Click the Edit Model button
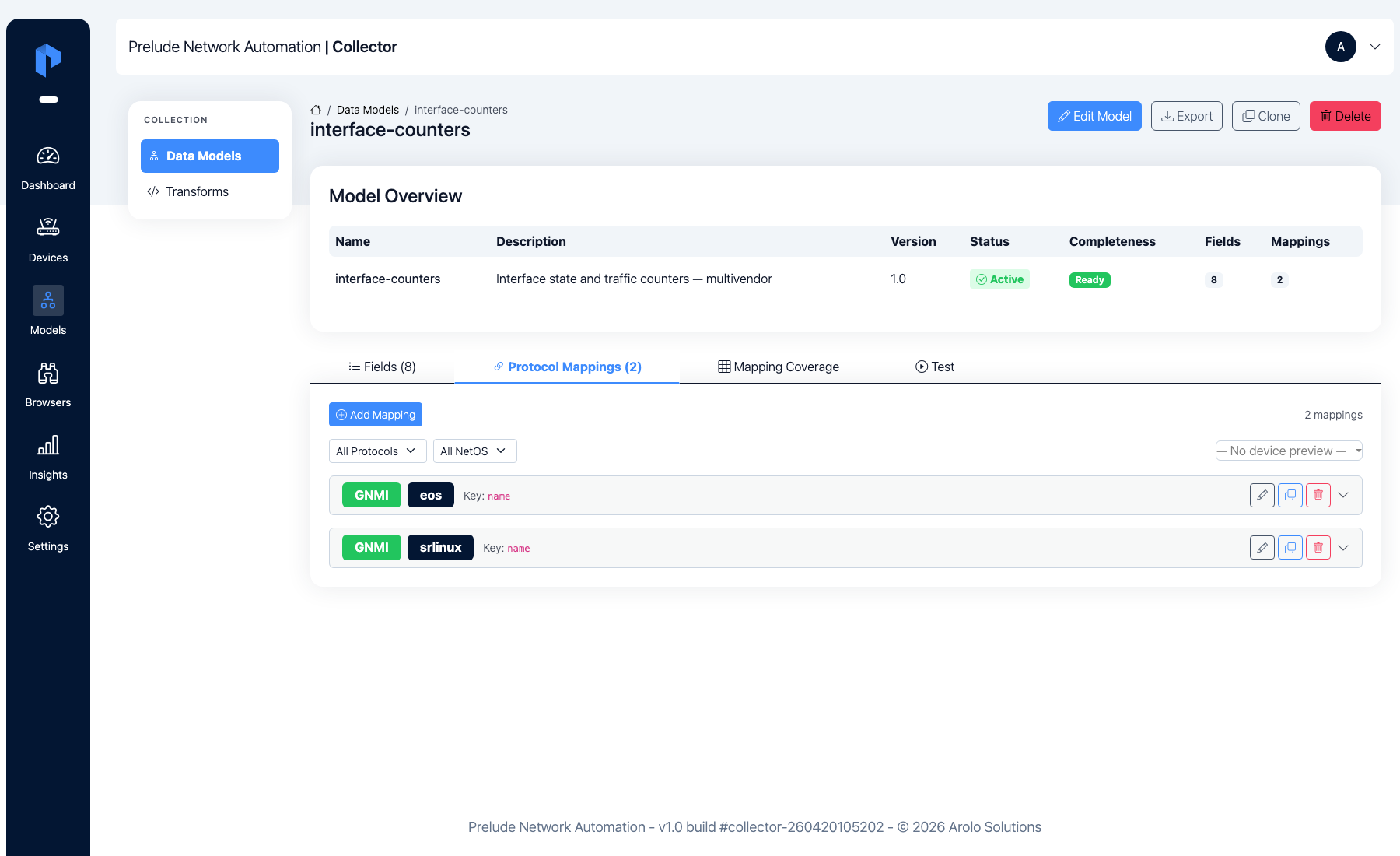 [1094, 116]
